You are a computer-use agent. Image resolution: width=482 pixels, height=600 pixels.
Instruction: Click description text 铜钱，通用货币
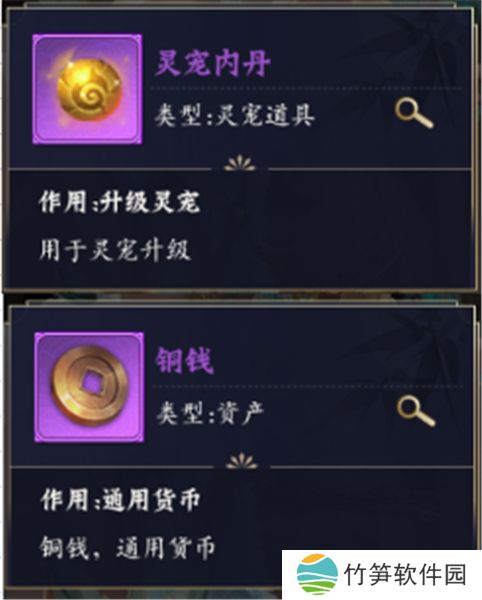click(x=127, y=548)
